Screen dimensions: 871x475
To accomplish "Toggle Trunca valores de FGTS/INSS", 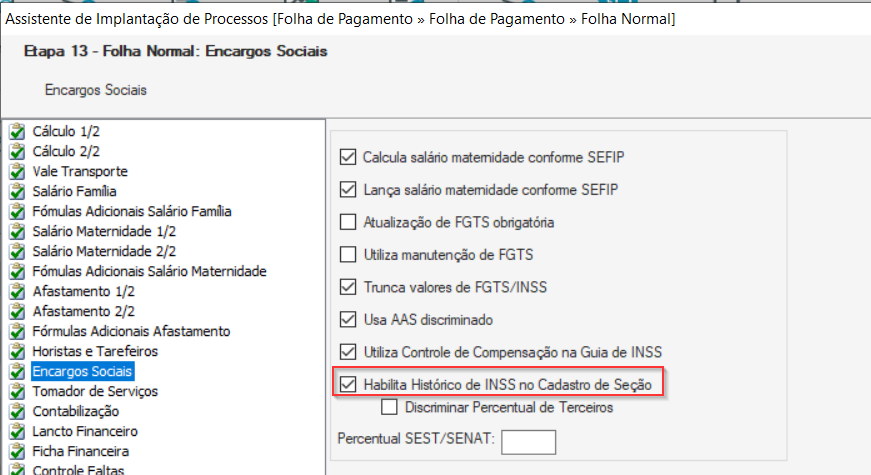I will pos(348,287).
